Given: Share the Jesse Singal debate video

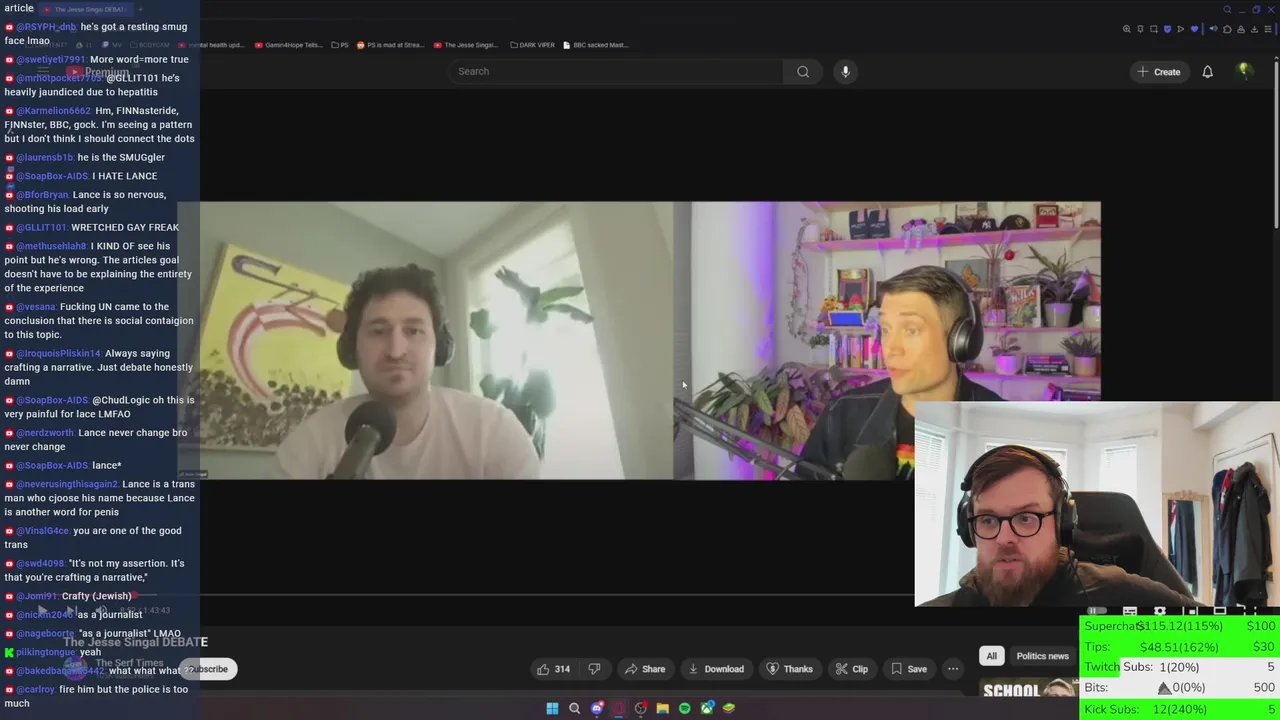Looking at the screenshot, I should pyautogui.click(x=644, y=669).
